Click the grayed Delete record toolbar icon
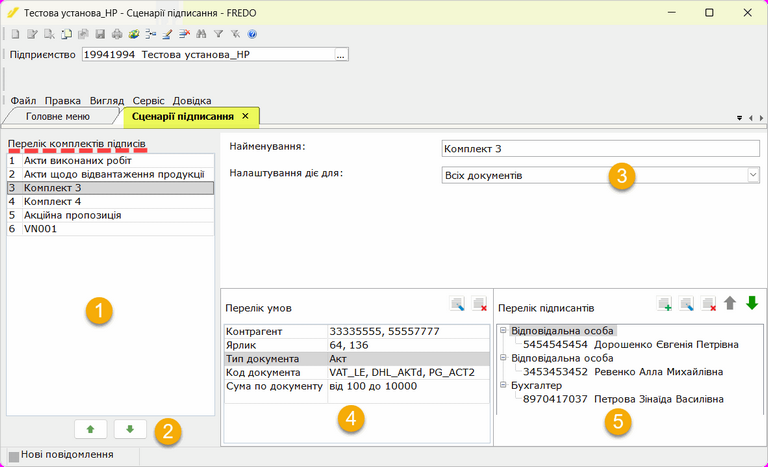Image resolution: width=768 pixels, height=467 pixels. click(49, 34)
